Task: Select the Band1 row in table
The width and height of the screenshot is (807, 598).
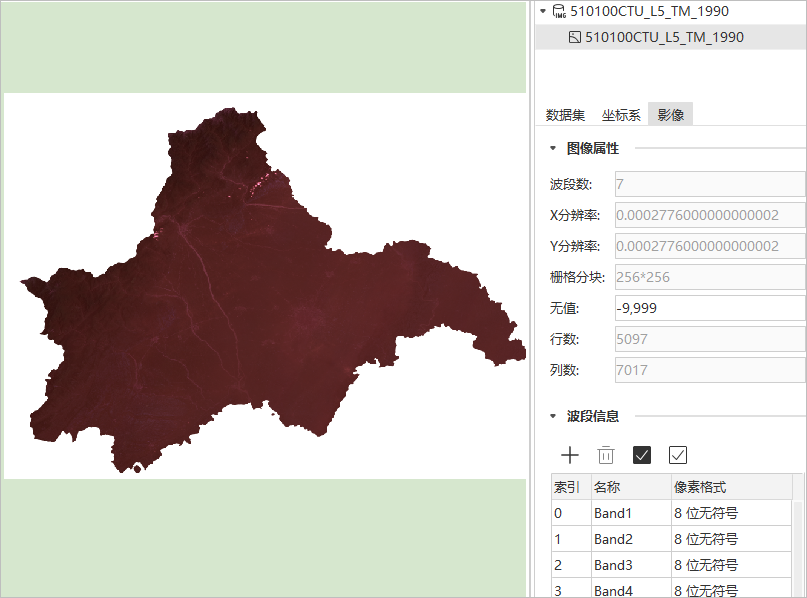Action: coord(630,514)
